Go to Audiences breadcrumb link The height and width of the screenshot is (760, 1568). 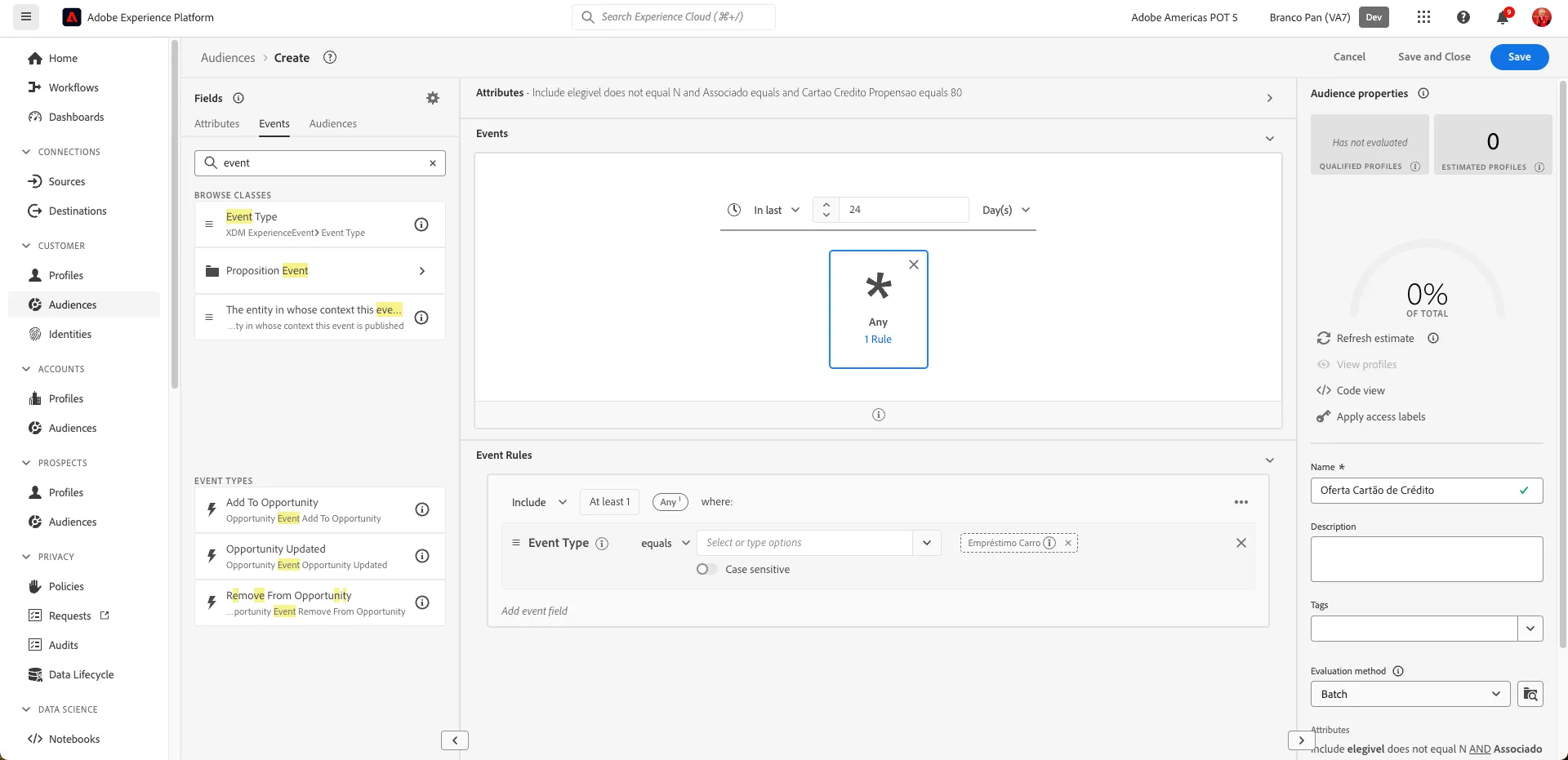click(228, 58)
